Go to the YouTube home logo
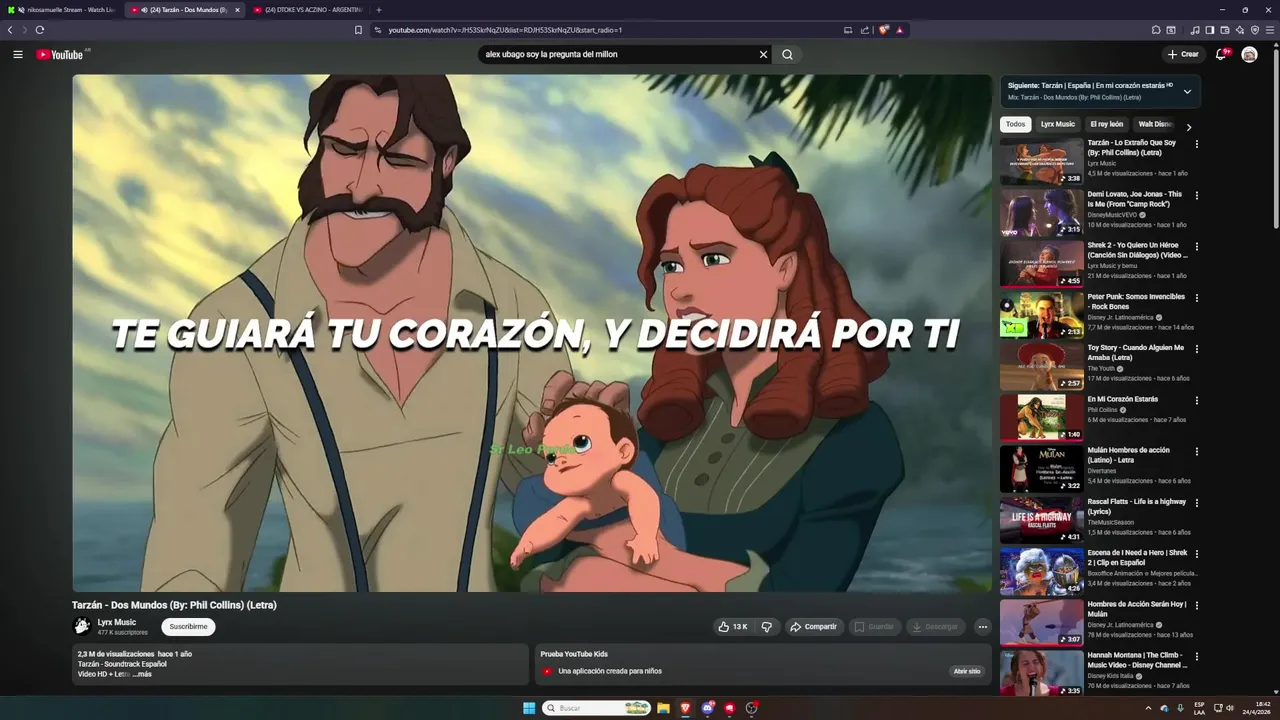This screenshot has height=720, width=1280. 60,55
